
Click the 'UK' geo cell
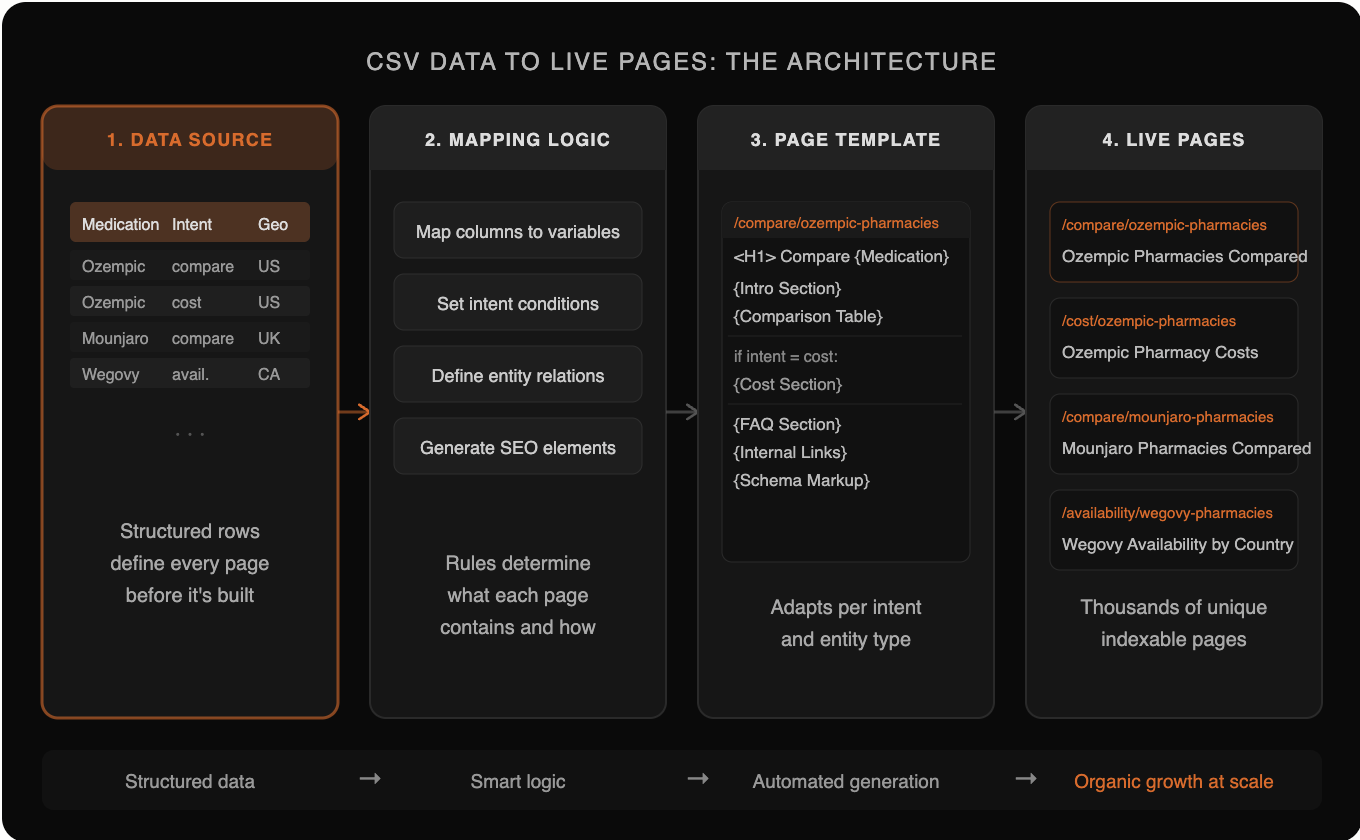pos(269,338)
